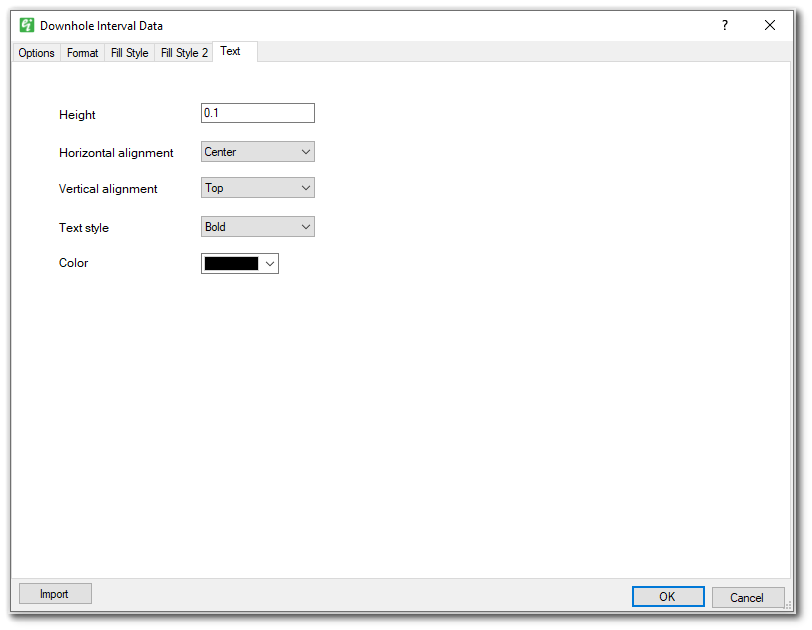
Task: Click the Horizontal alignment dropdown chevron
Action: 304,151
